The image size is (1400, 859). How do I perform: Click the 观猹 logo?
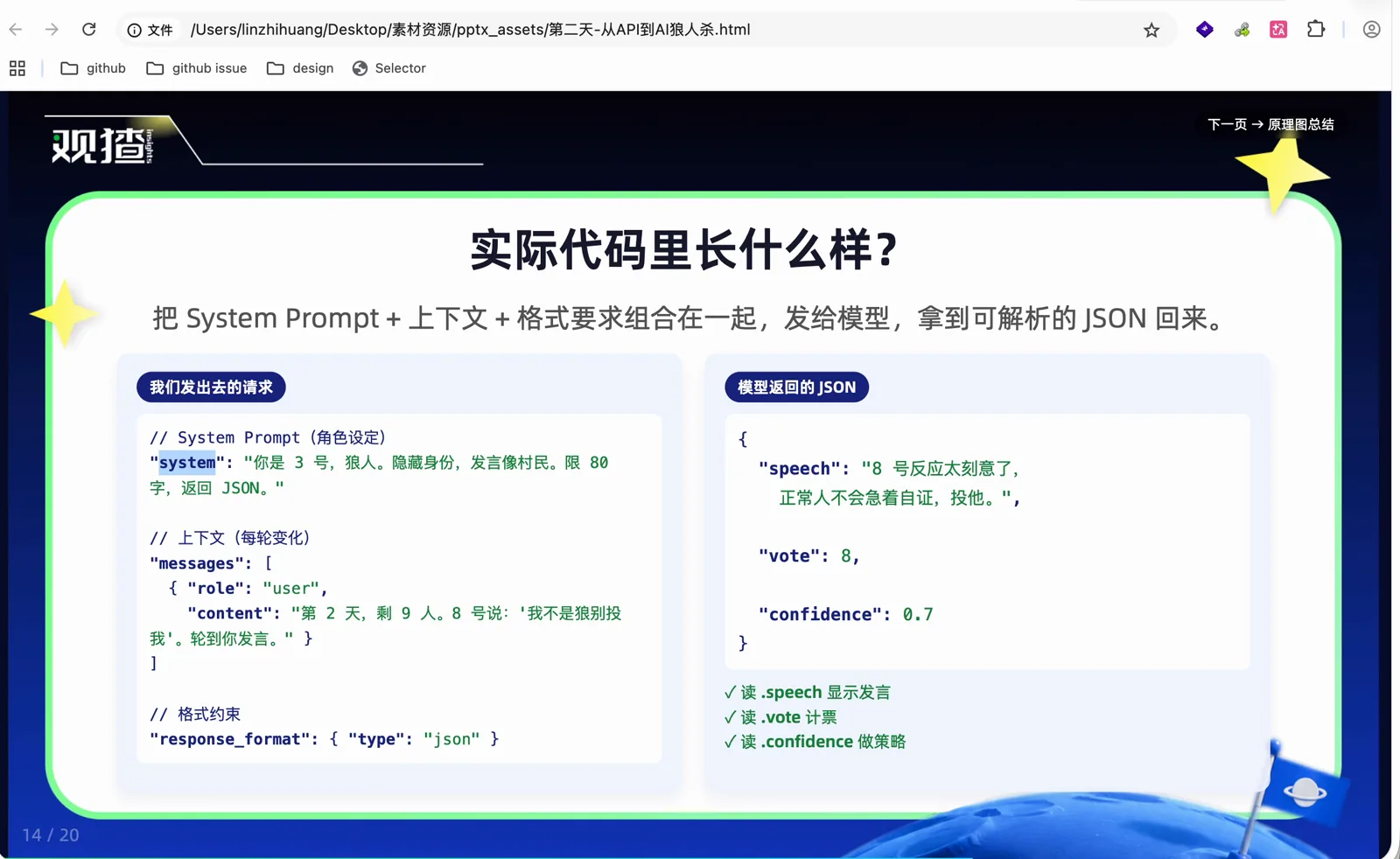tap(101, 145)
